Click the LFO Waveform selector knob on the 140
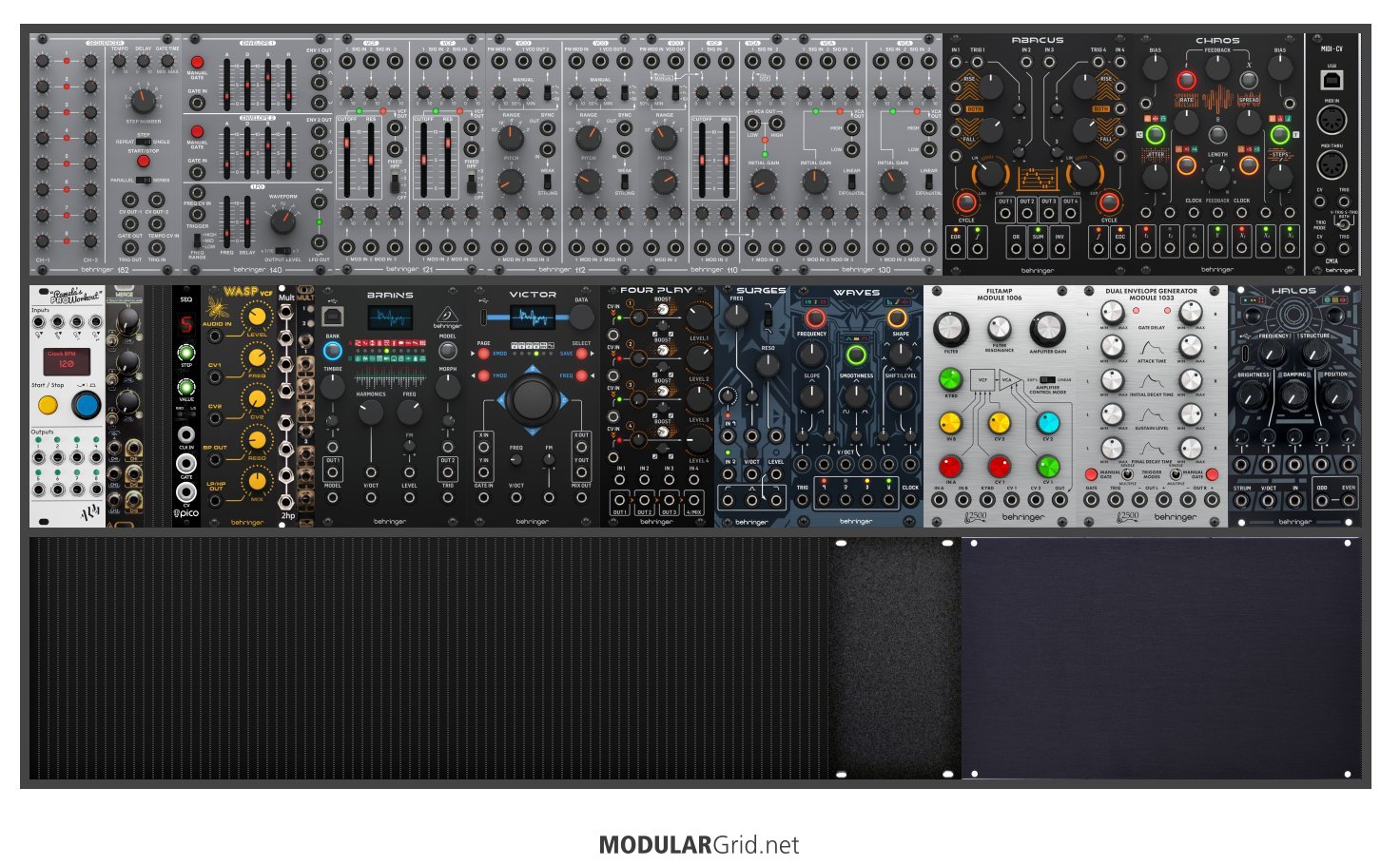The image size is (1400, 865). click(282, 222)
